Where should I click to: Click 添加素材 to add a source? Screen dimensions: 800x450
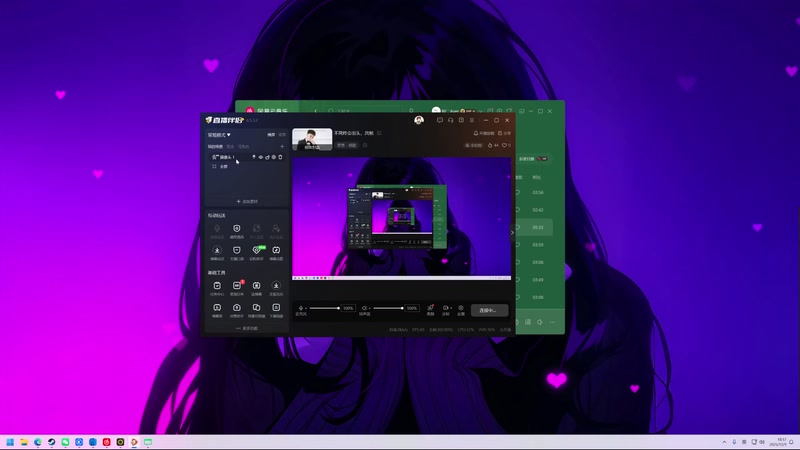[x=247, y=202]
